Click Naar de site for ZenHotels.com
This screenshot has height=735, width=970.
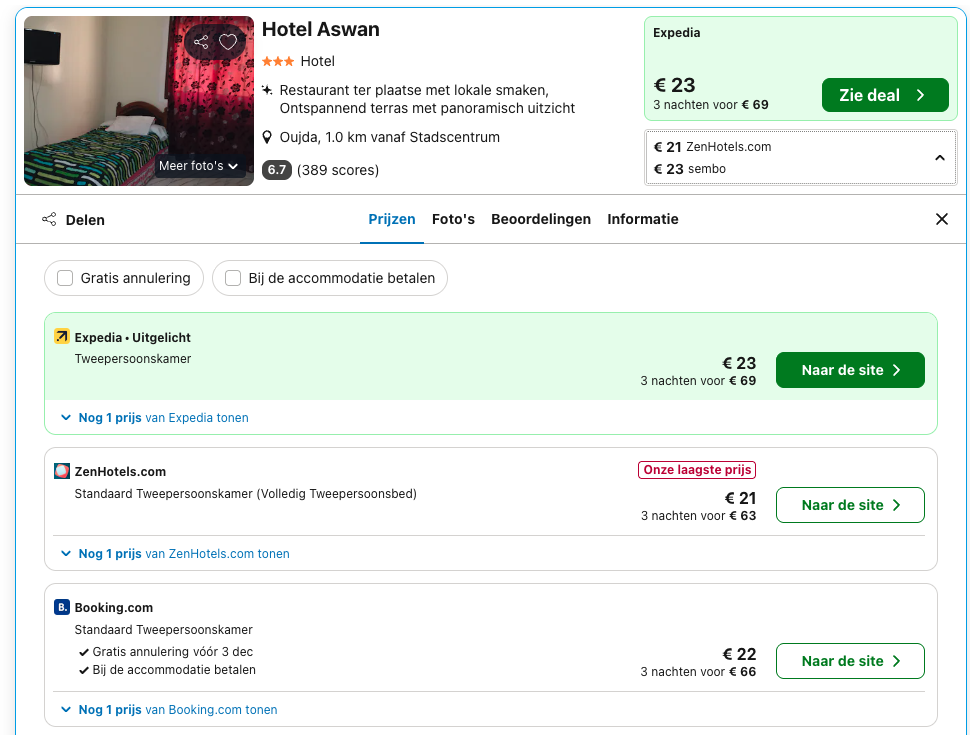coord(850,505)
